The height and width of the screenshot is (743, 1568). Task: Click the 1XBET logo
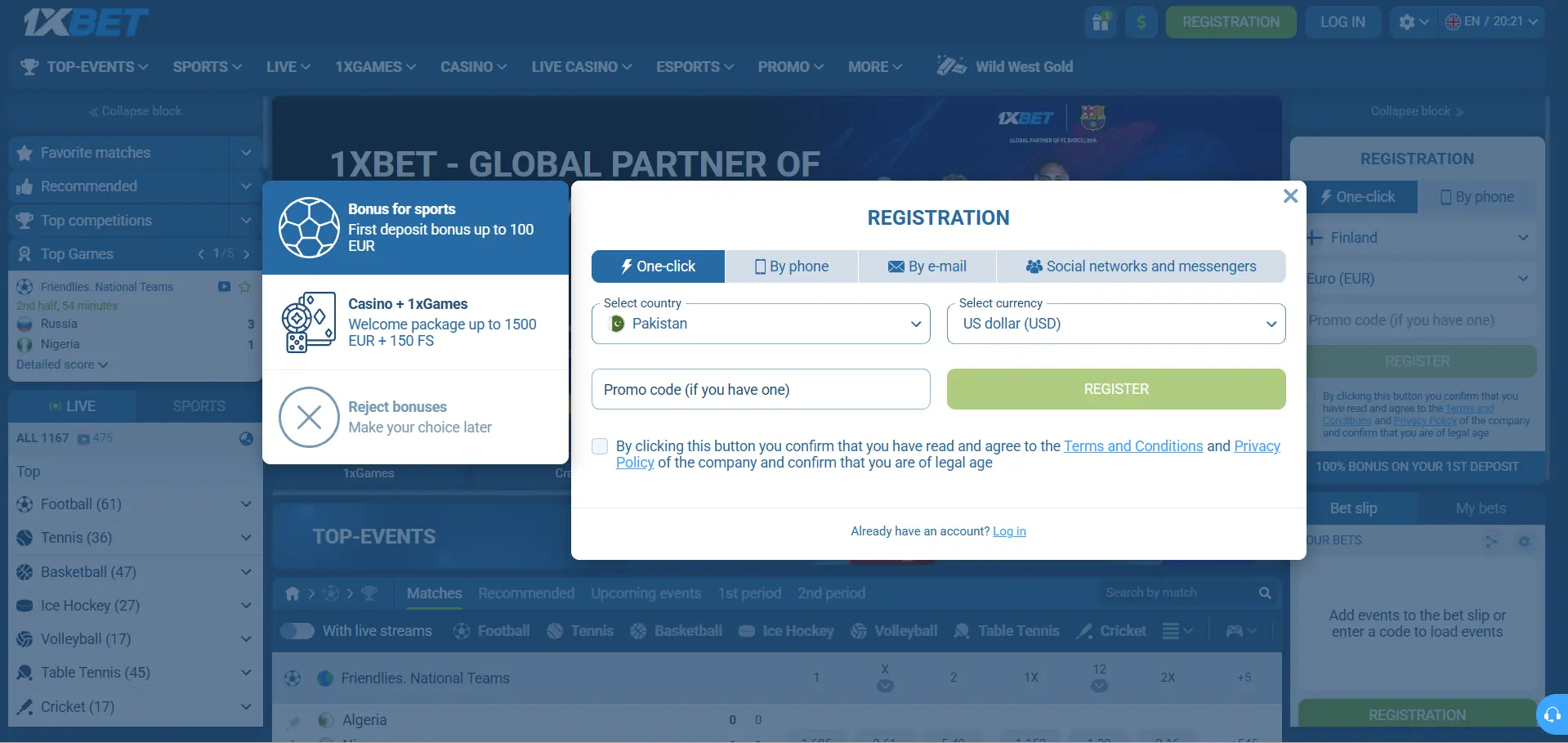pos(86,22)
